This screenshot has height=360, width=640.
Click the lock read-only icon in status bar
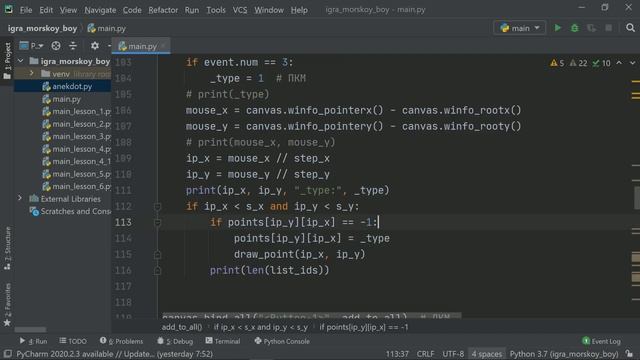629,354
